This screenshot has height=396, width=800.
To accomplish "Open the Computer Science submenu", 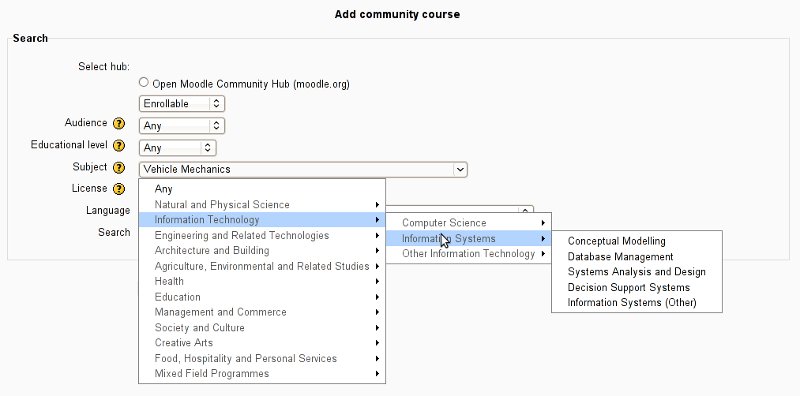I will pyautogui.click(x=468, y=223).
